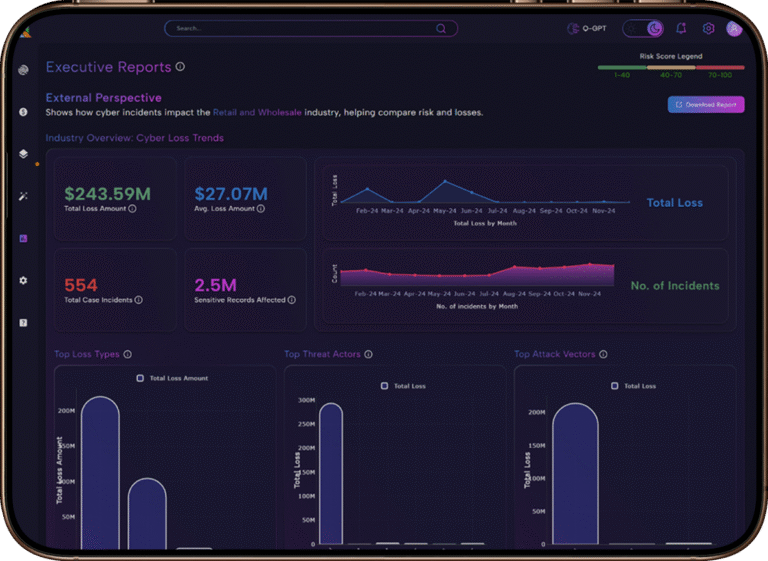This screenshot has width=768, height=561.
Task: Show info for Top Threat Actors
Action: coord(369,354)
